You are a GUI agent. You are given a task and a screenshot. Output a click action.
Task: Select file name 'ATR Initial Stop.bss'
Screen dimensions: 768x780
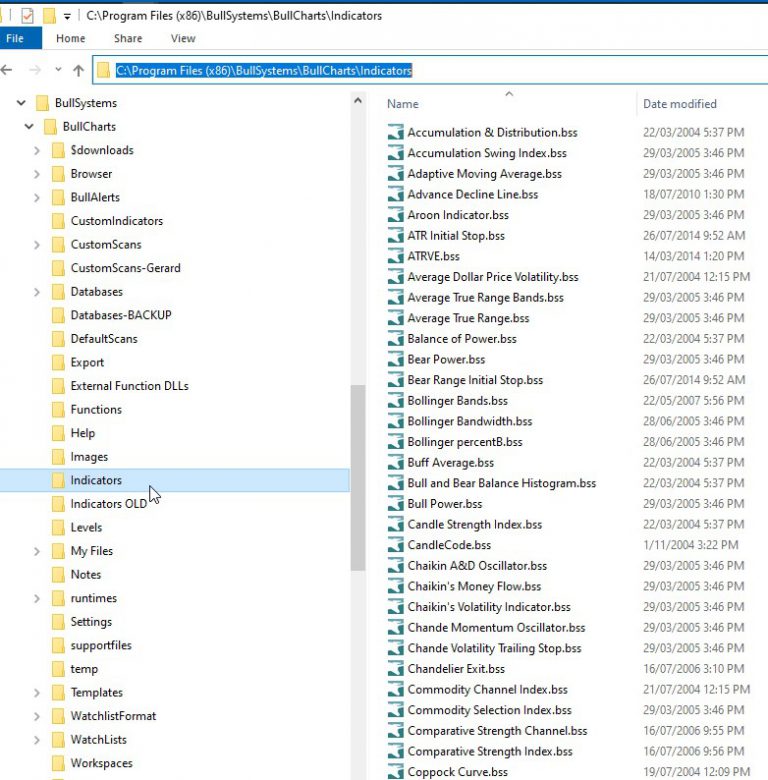tap(456, 236)
